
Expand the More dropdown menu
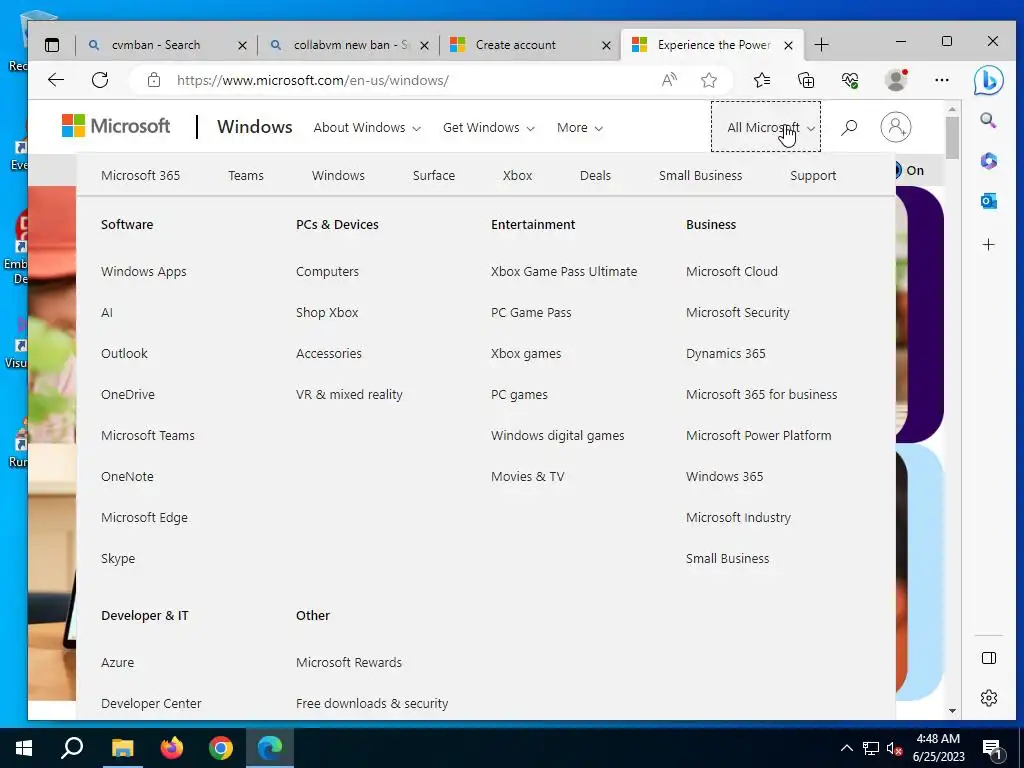580,128
